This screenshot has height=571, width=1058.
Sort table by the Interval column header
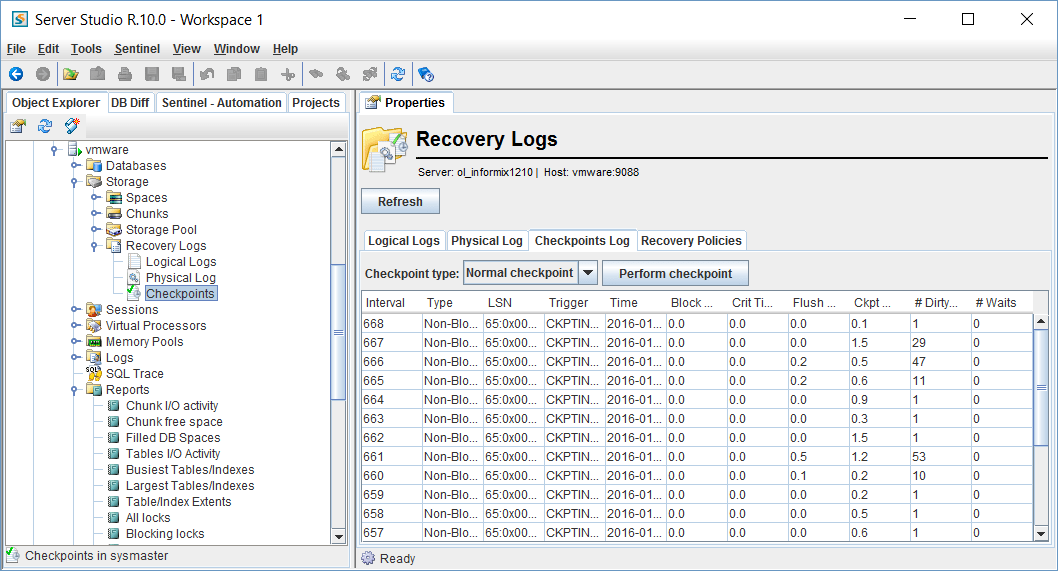pyautogui.click(x=386, y=303)
